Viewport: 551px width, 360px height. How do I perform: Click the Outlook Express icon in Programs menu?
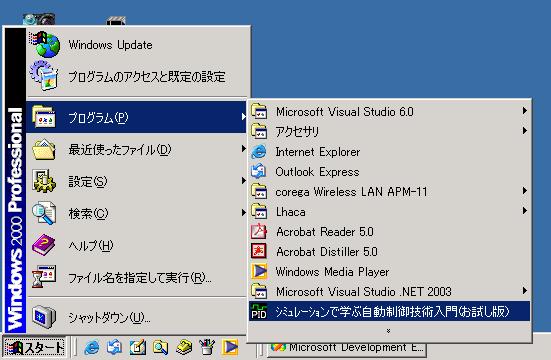pyautogui.click(x=259, y=171)
